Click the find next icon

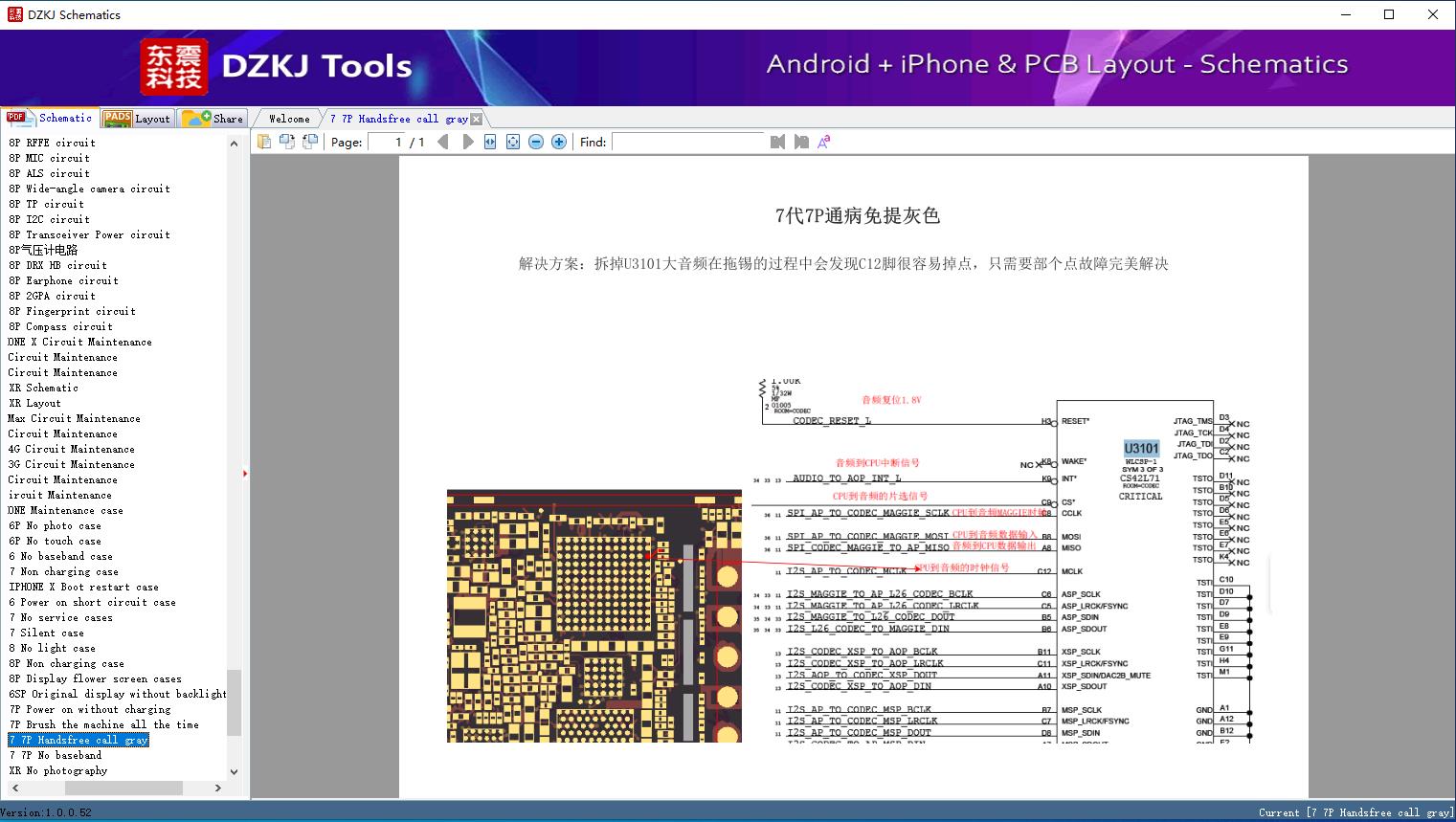point(801,142)
